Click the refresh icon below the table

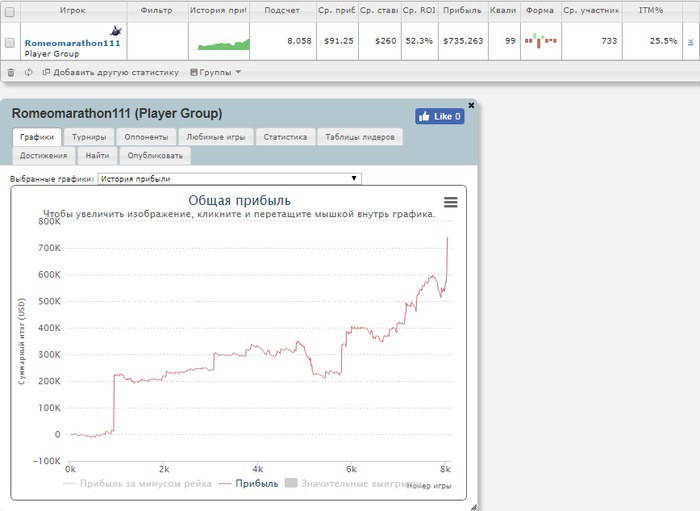pyautogui.click(x=28, y=72)
